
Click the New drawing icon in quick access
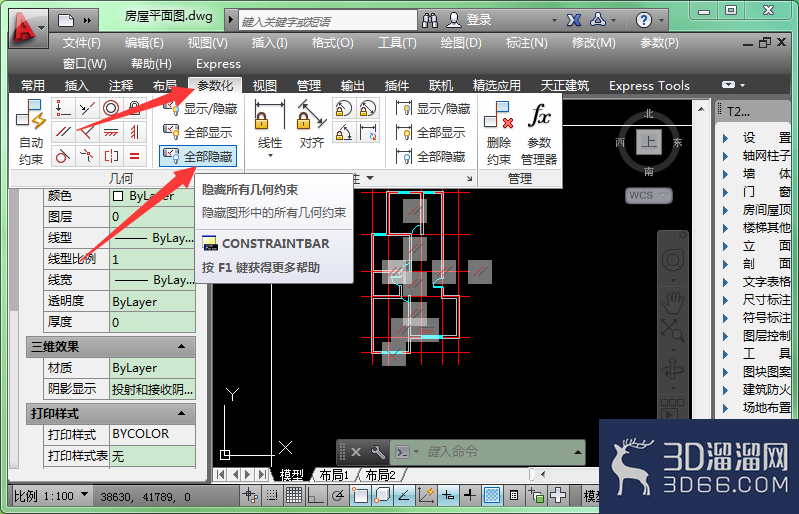(66, 20)
